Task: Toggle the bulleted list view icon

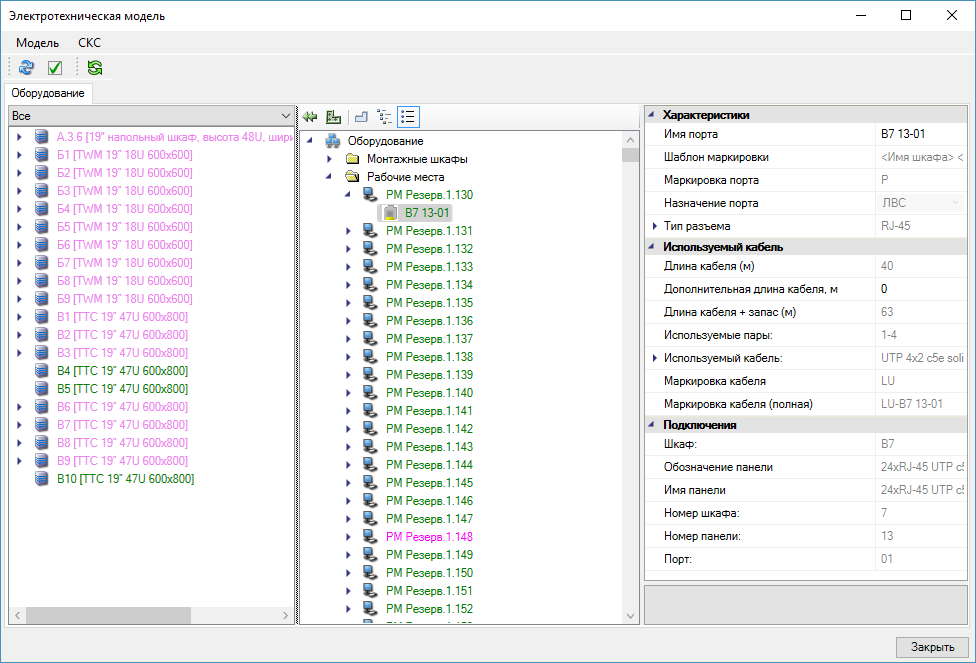Action: click(408, 116)
